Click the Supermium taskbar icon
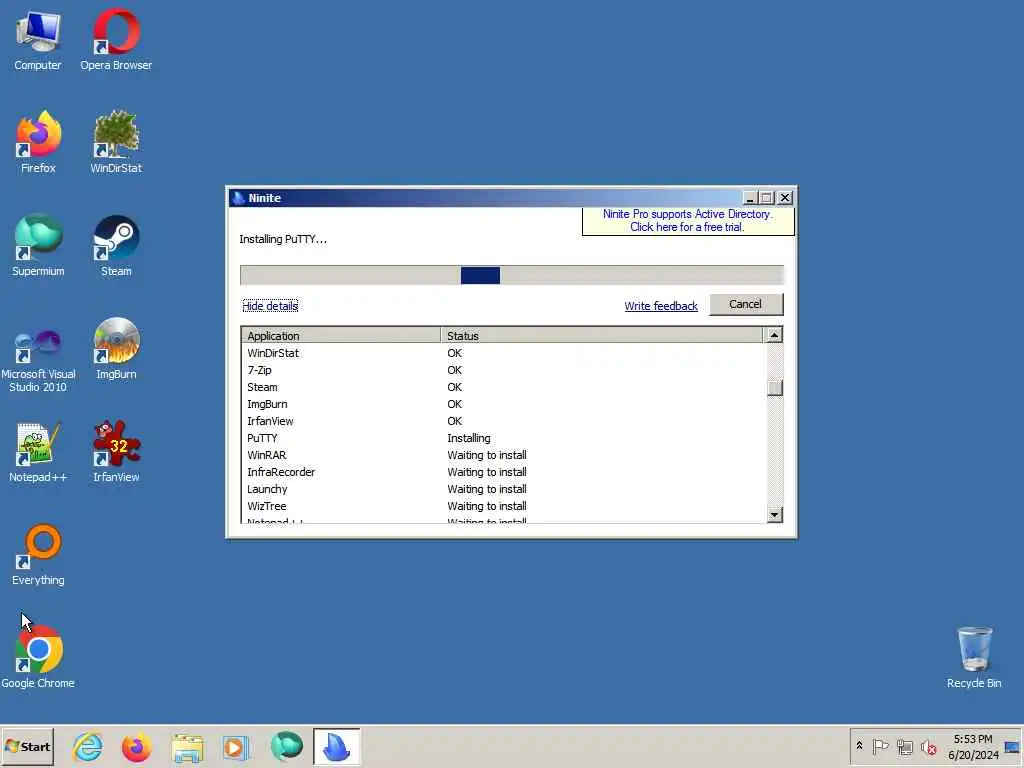 click(287, 747)
